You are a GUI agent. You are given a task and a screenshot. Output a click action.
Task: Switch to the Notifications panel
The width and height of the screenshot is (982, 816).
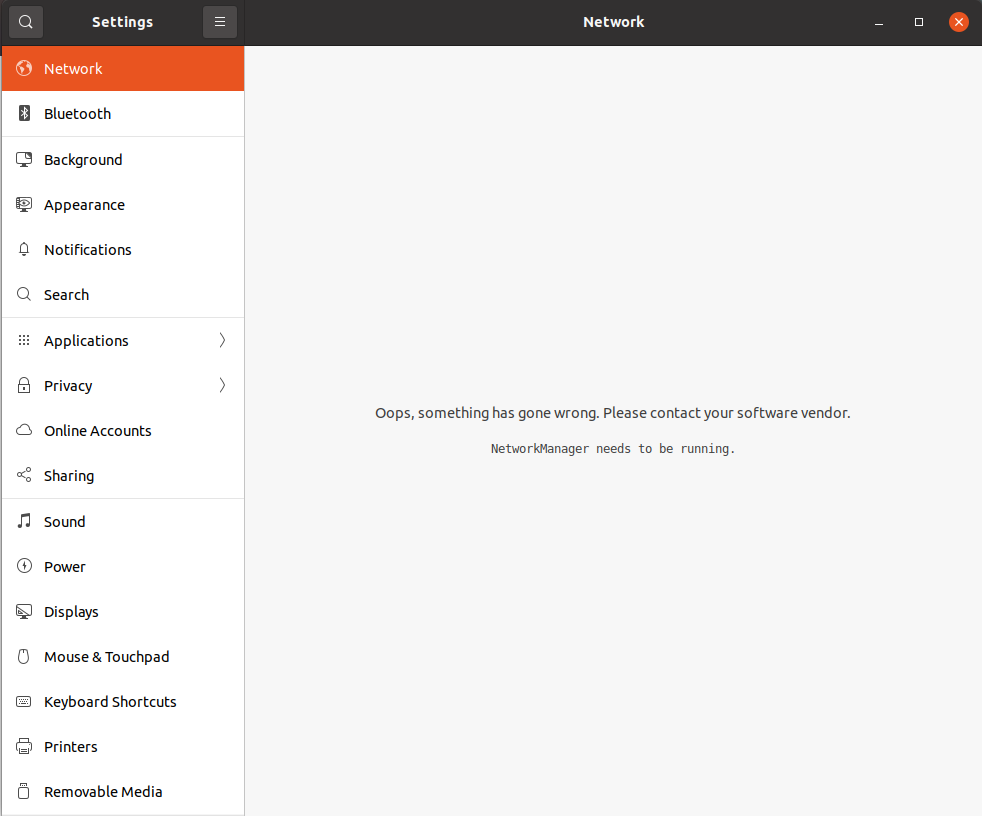123,249
